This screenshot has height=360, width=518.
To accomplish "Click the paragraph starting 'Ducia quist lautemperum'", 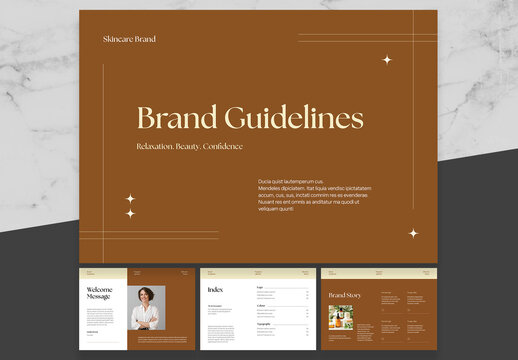I will pyautogui.click(x=314, y=195).
